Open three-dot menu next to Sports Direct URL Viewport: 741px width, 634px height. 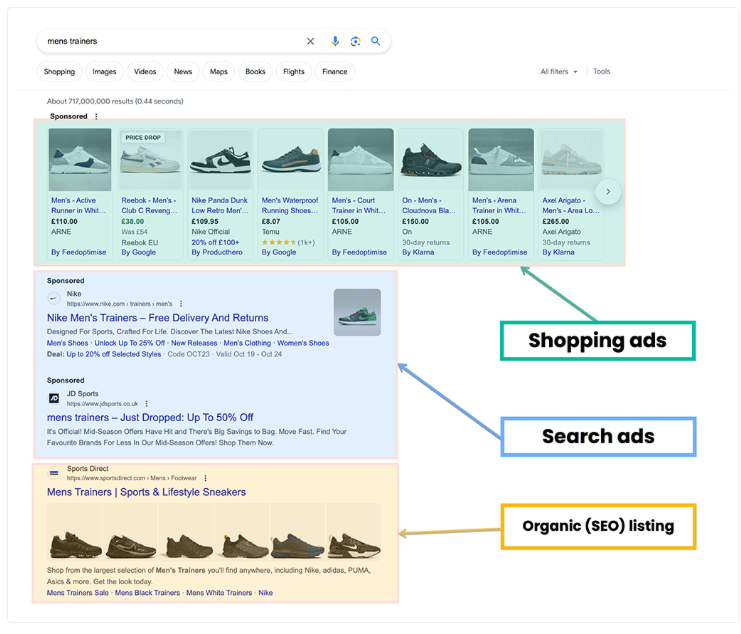tap(206, 478)
